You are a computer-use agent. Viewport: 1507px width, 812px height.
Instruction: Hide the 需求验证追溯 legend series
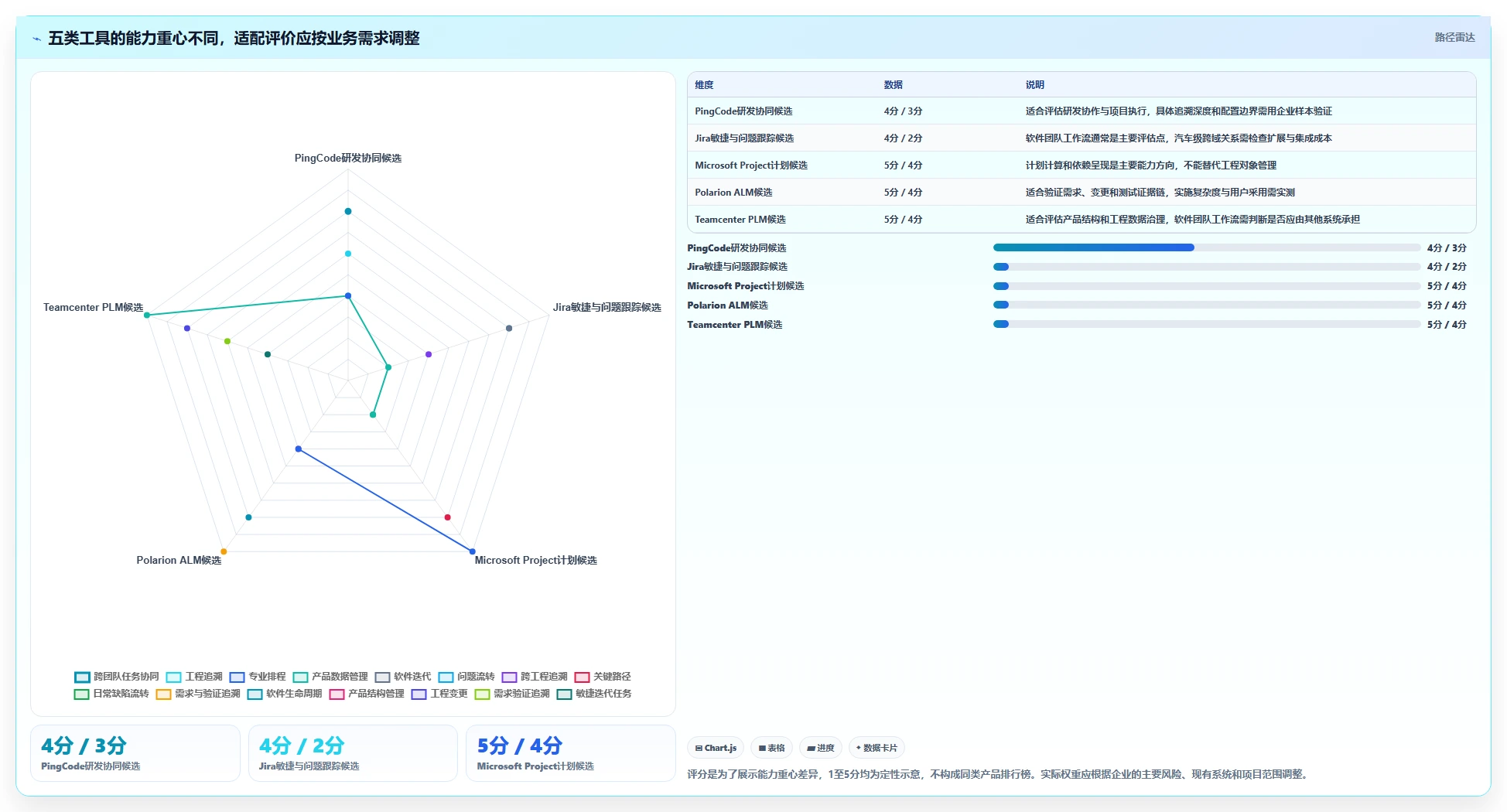(x=512, y=694)
